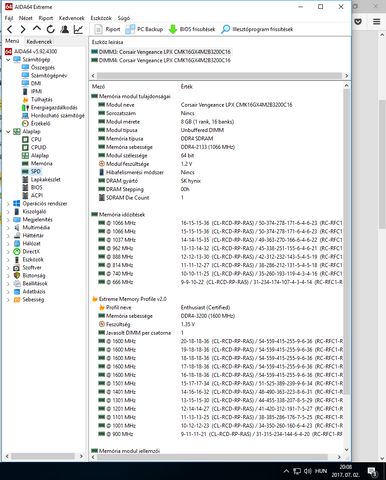The width and height of the screenshot is (386, 480).
Task: Open Illesztőprogram frissítések driver updates
Action: point(257,29)
